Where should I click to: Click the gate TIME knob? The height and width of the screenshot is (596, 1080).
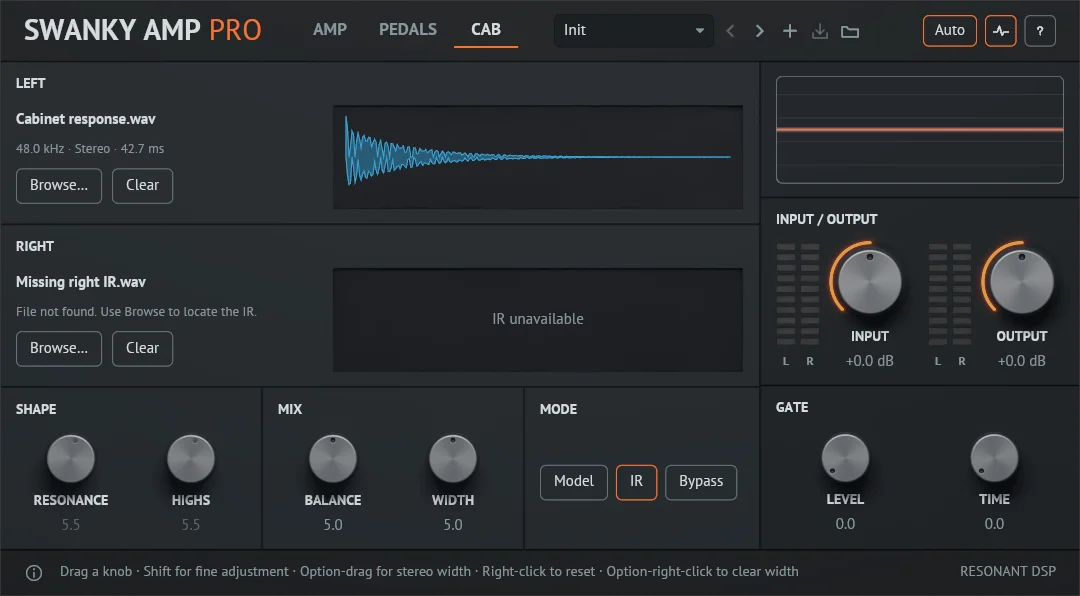tap(994, 458)
